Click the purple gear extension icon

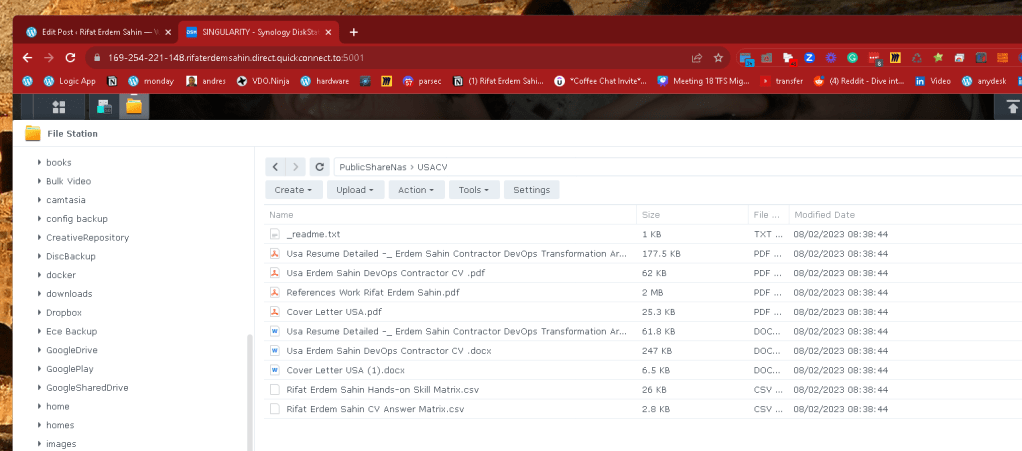point(830,57)
